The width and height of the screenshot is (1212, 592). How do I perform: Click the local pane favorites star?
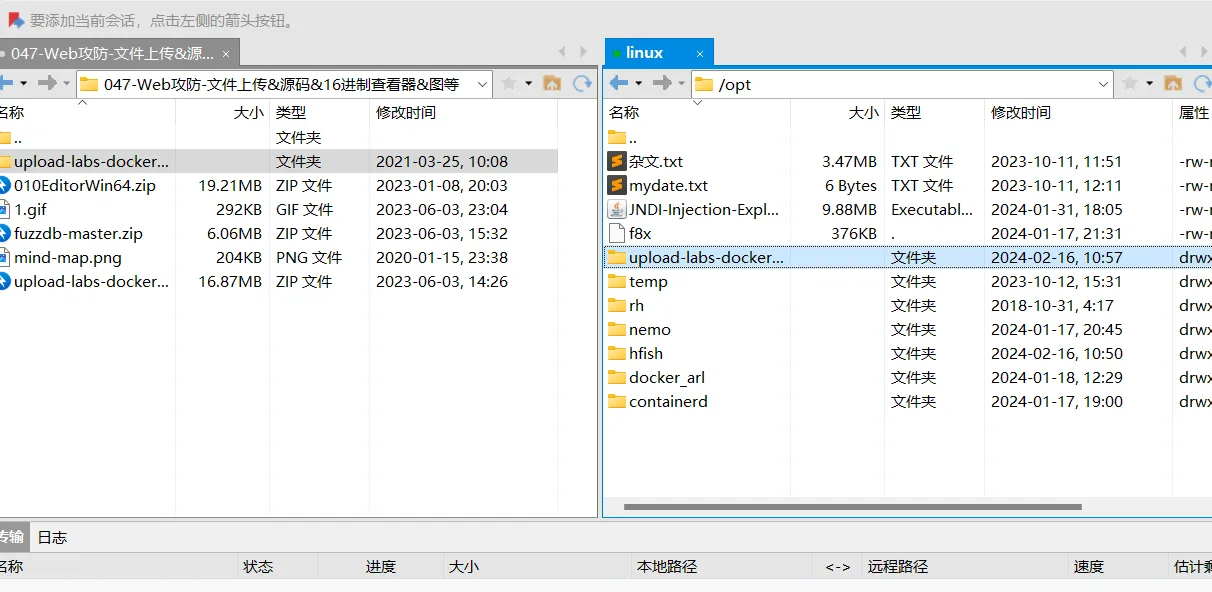pyautogui.click(x=509, y=83)
